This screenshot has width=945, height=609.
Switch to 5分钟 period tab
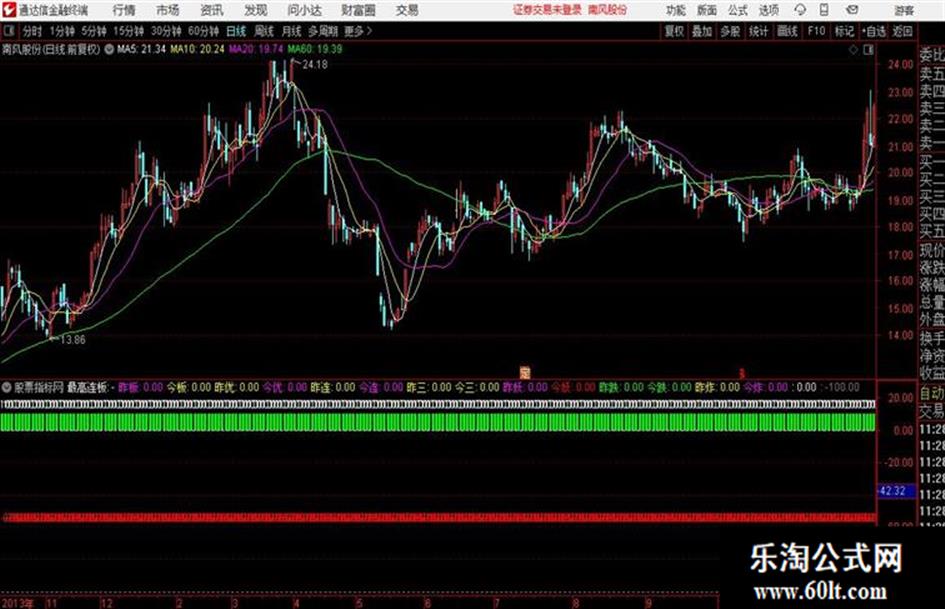pos(93,31)
